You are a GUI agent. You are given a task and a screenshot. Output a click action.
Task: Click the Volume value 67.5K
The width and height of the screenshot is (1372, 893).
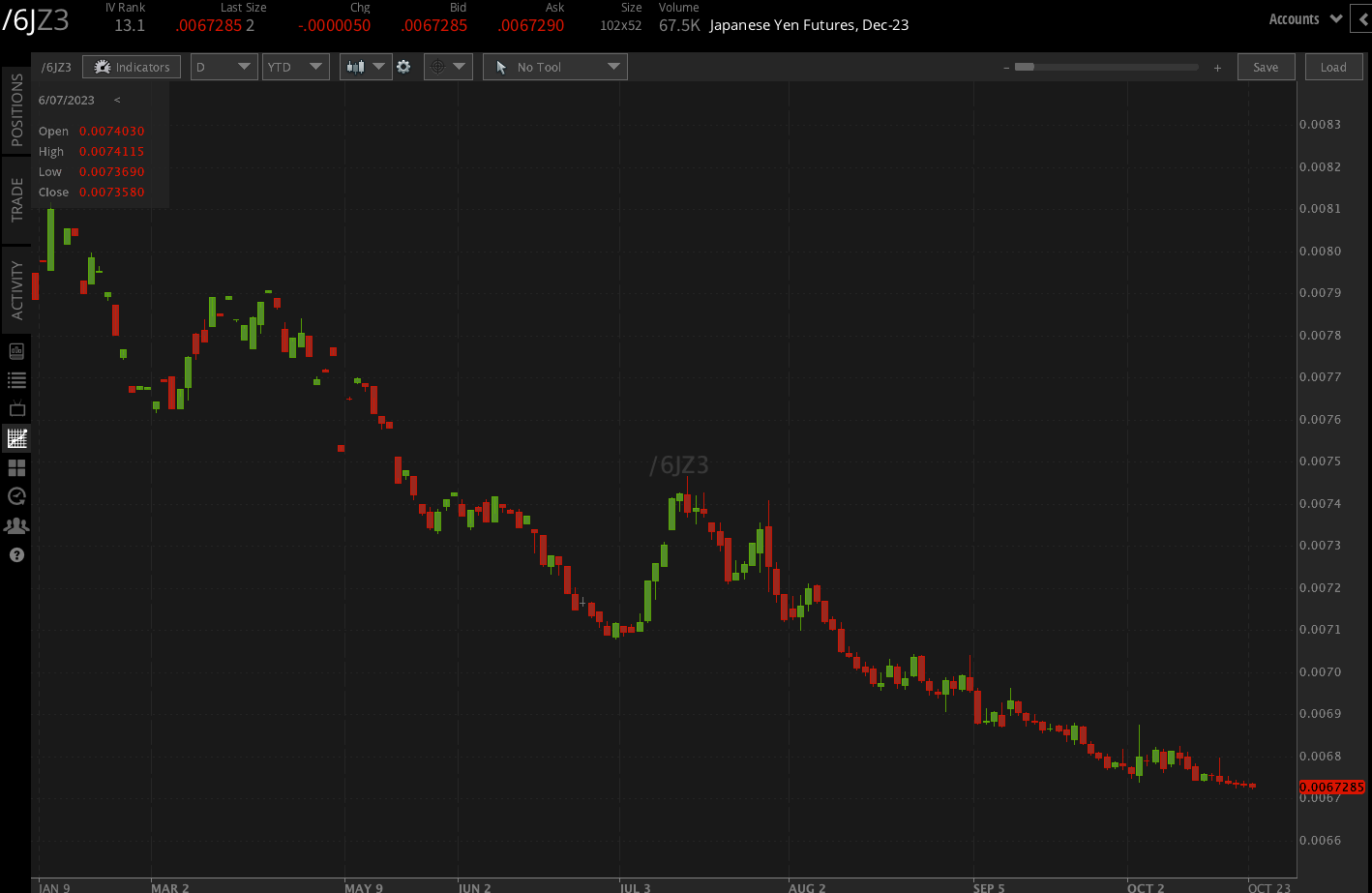pyautogui.click(x=679, y=26)
